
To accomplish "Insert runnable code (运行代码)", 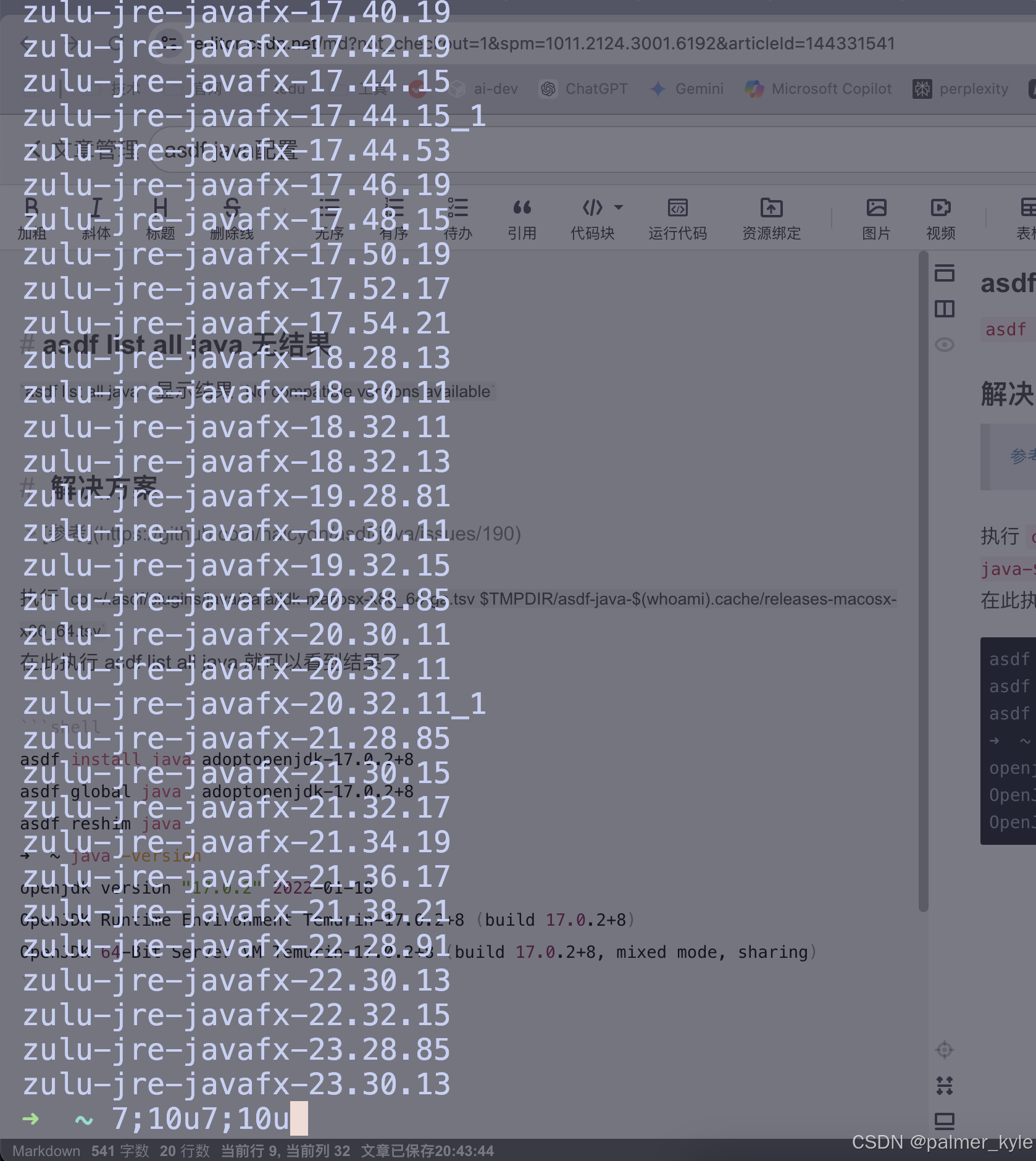I will pyautogui.click(x=677, y=218).
